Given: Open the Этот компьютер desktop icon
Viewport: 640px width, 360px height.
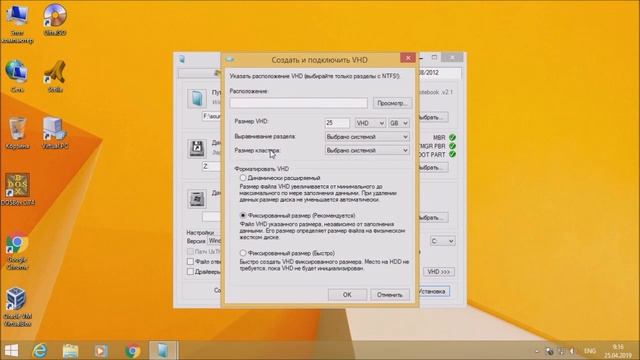Looking at the screenshot, I should tap(17, 23).
